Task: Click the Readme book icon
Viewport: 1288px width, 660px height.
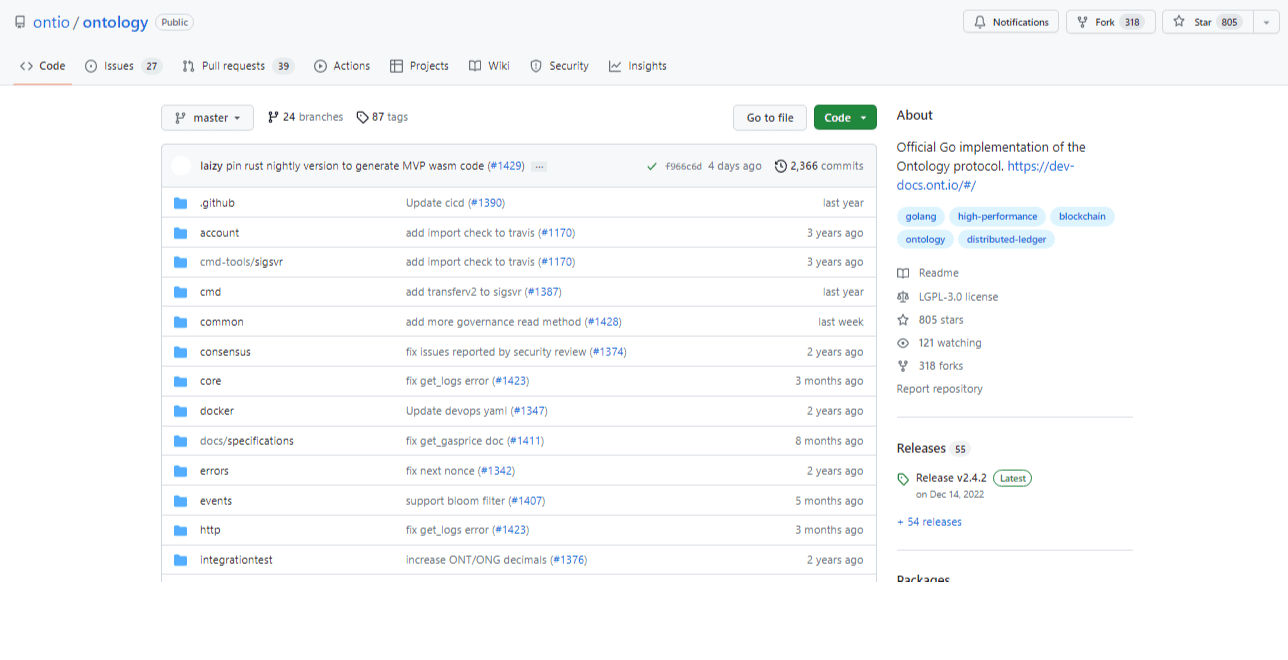Action: coord(903,273)
